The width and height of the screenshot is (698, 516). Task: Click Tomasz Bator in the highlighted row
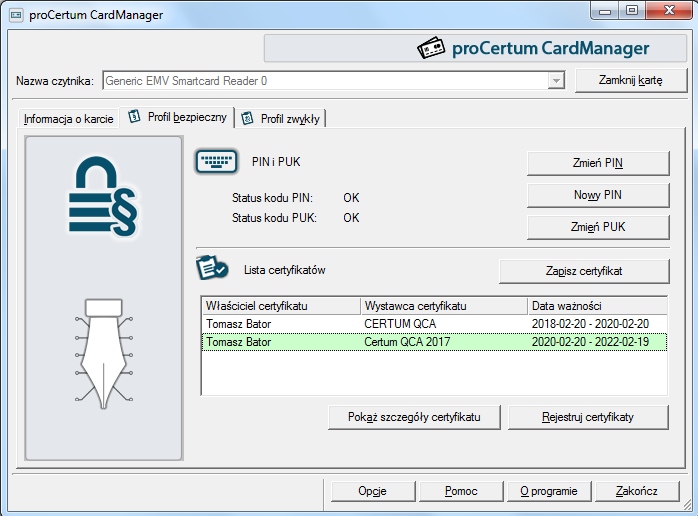click(x=239, y=342)
